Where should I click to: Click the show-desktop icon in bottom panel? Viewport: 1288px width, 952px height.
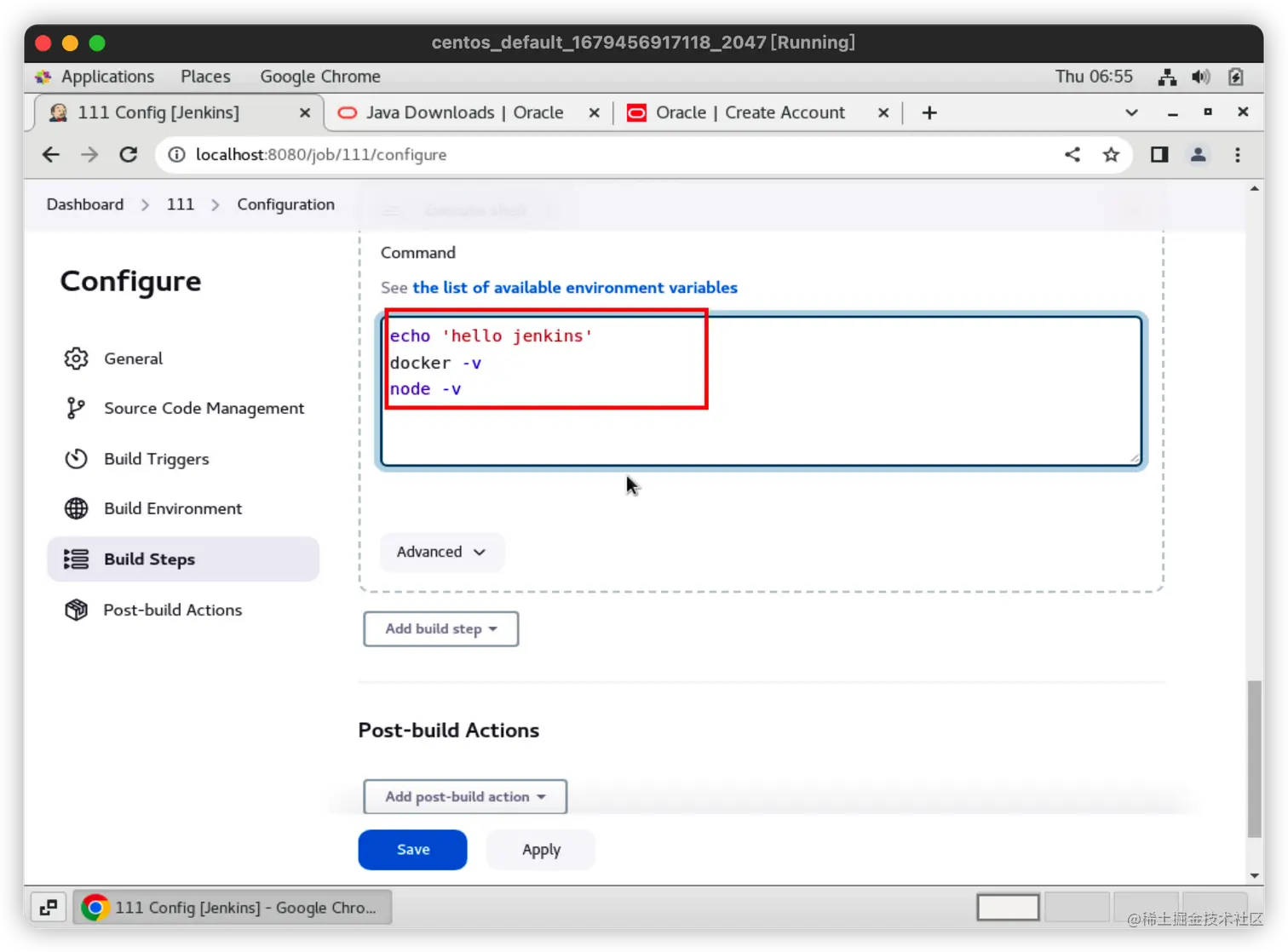(x=49, y=908)
